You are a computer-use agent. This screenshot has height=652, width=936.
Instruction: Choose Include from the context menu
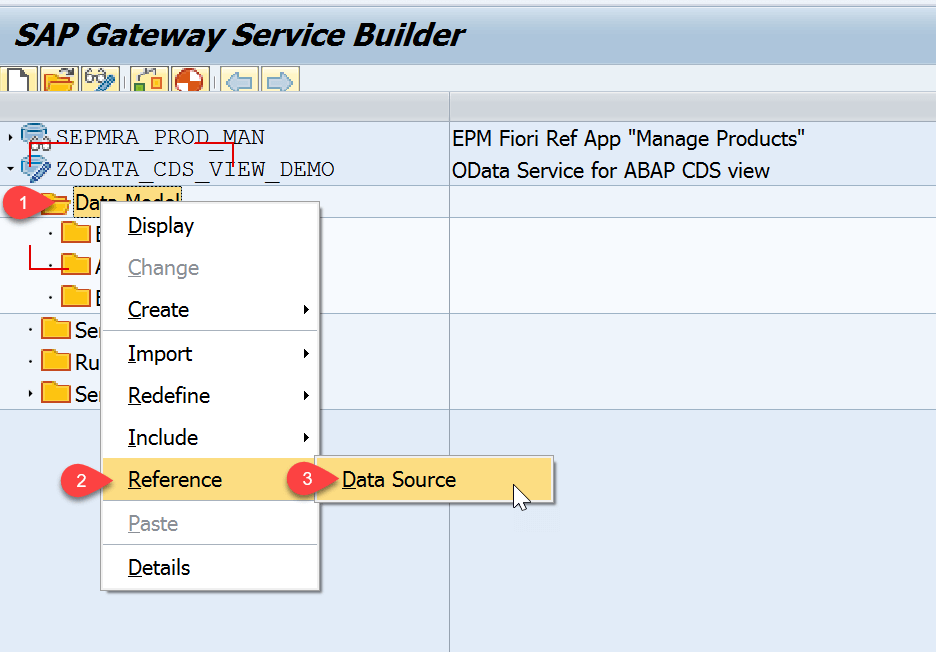(210, 438)
